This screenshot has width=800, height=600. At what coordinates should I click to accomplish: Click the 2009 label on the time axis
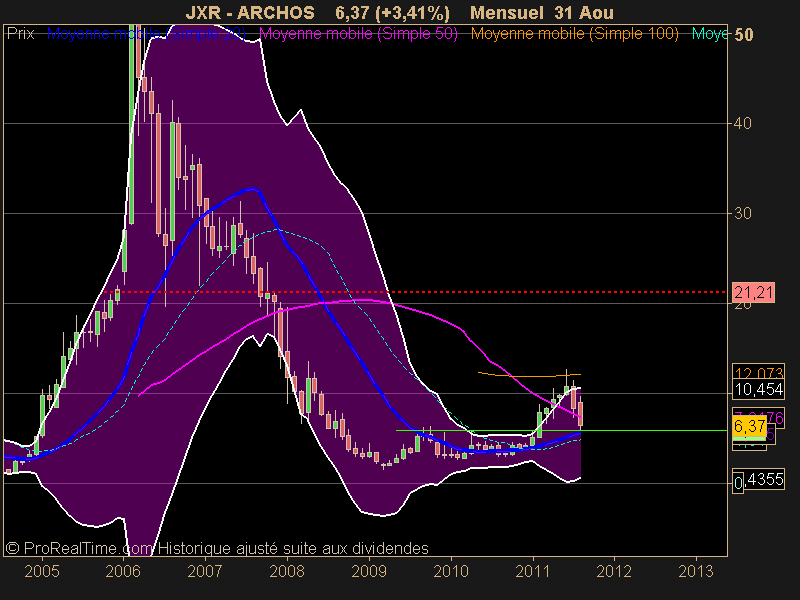(369, 570)
